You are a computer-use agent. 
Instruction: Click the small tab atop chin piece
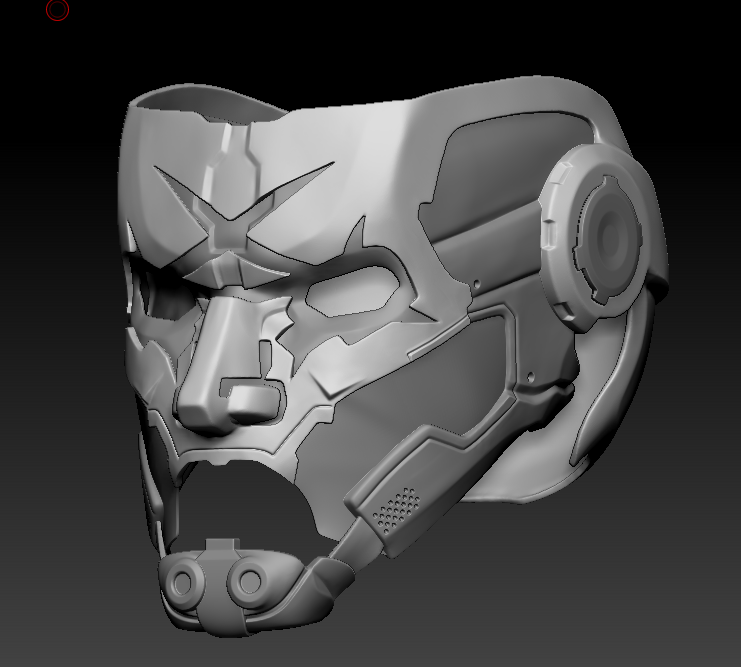click(x=220, y=547)
